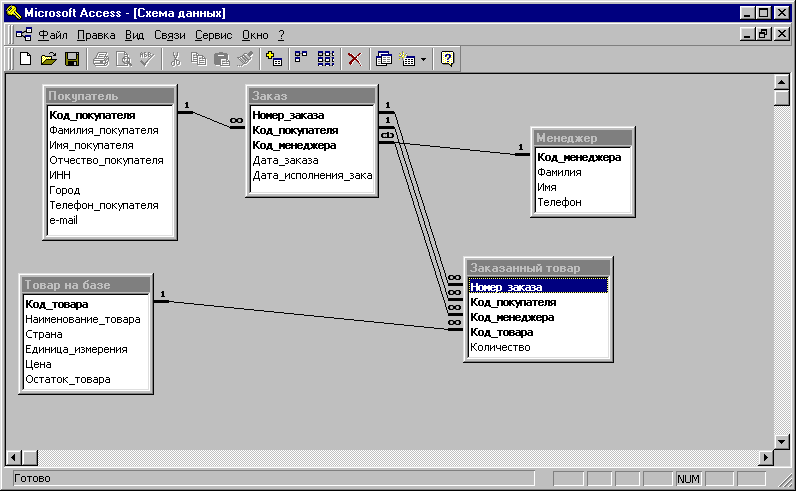Viewport: 796px width, 491px height.
Task: Click the Format Painter brush icon
Action: (245, 59)
